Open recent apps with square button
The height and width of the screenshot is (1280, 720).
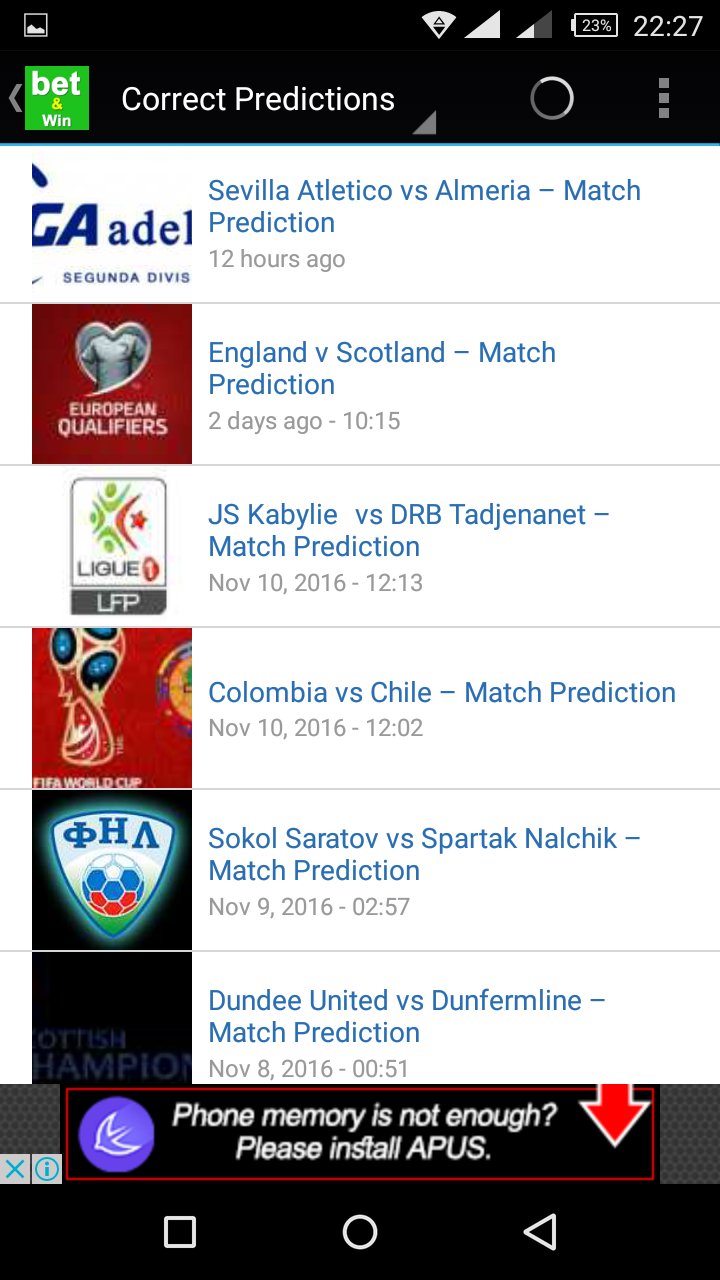click(180, 1232)
